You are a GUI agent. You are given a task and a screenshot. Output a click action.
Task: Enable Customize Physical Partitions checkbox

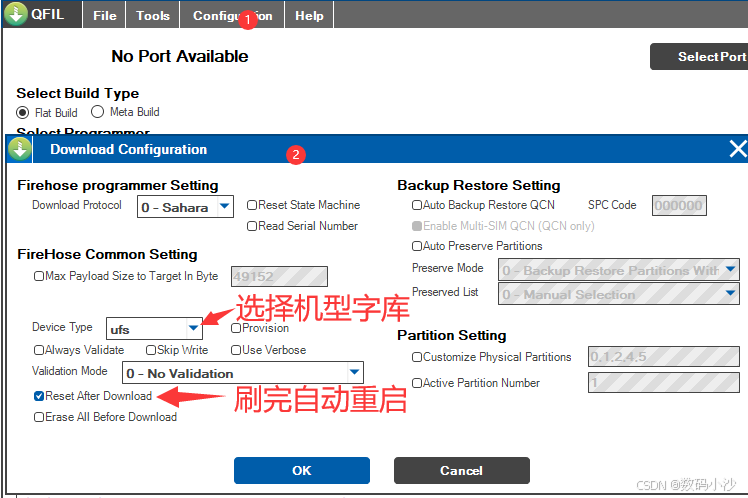(x=417, y=357)
